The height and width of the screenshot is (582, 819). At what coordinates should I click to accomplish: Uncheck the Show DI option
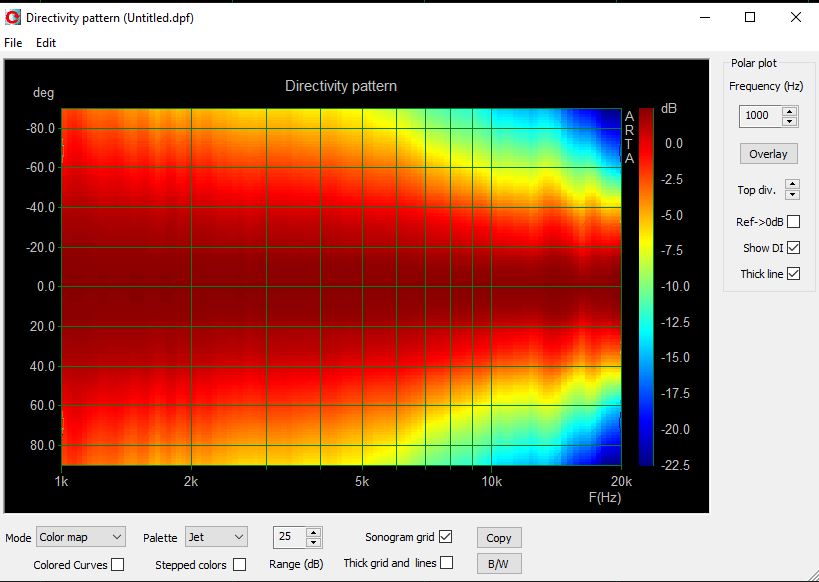[793, 248]
